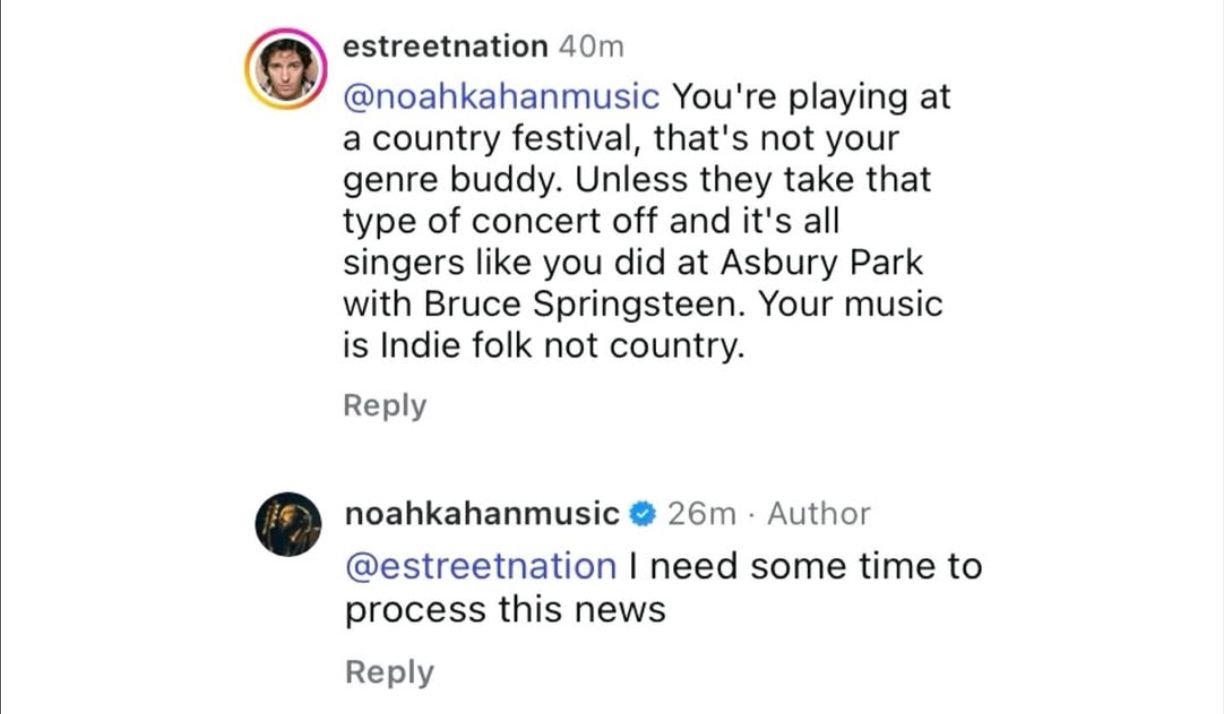The width and height of the screenshot is (1224, 714).
Task: Click the 26m timestamp
Action: [701, 514]
